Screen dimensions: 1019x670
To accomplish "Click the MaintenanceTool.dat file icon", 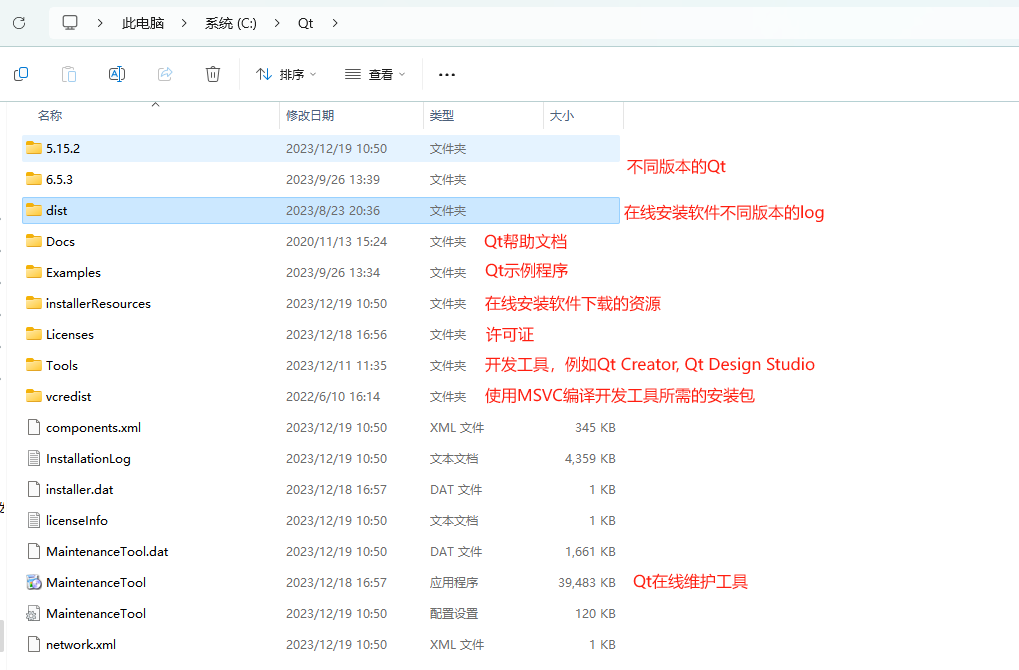I will [x=34, y=551].
